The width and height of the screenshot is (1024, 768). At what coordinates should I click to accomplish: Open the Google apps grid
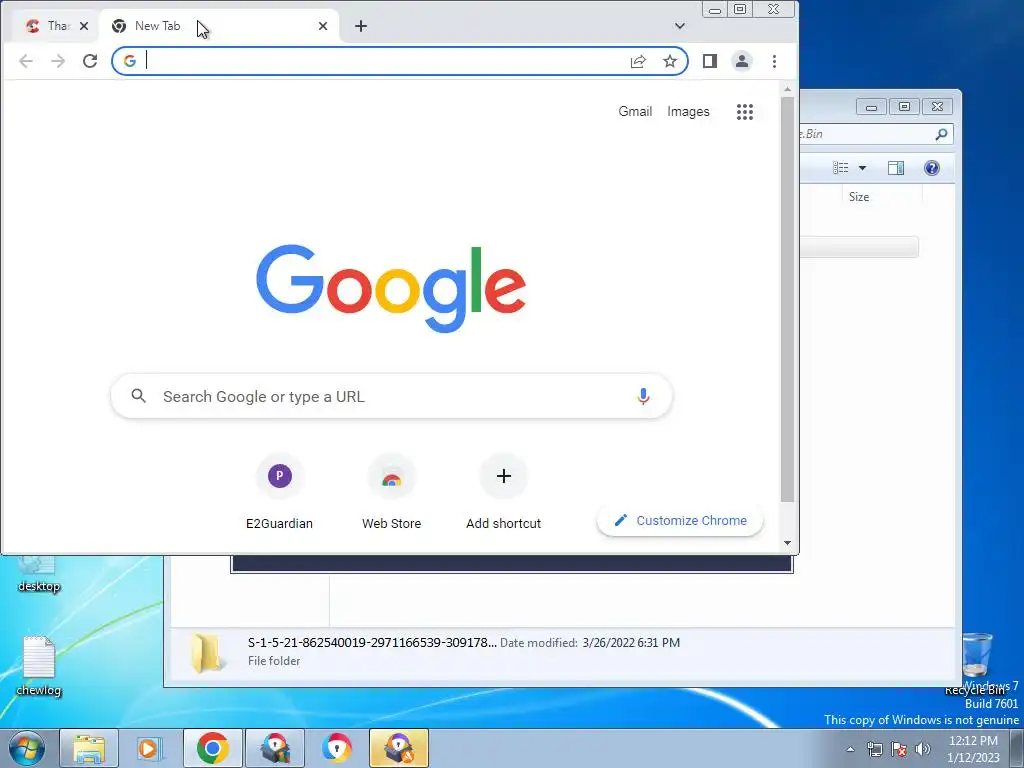[745, 112]
